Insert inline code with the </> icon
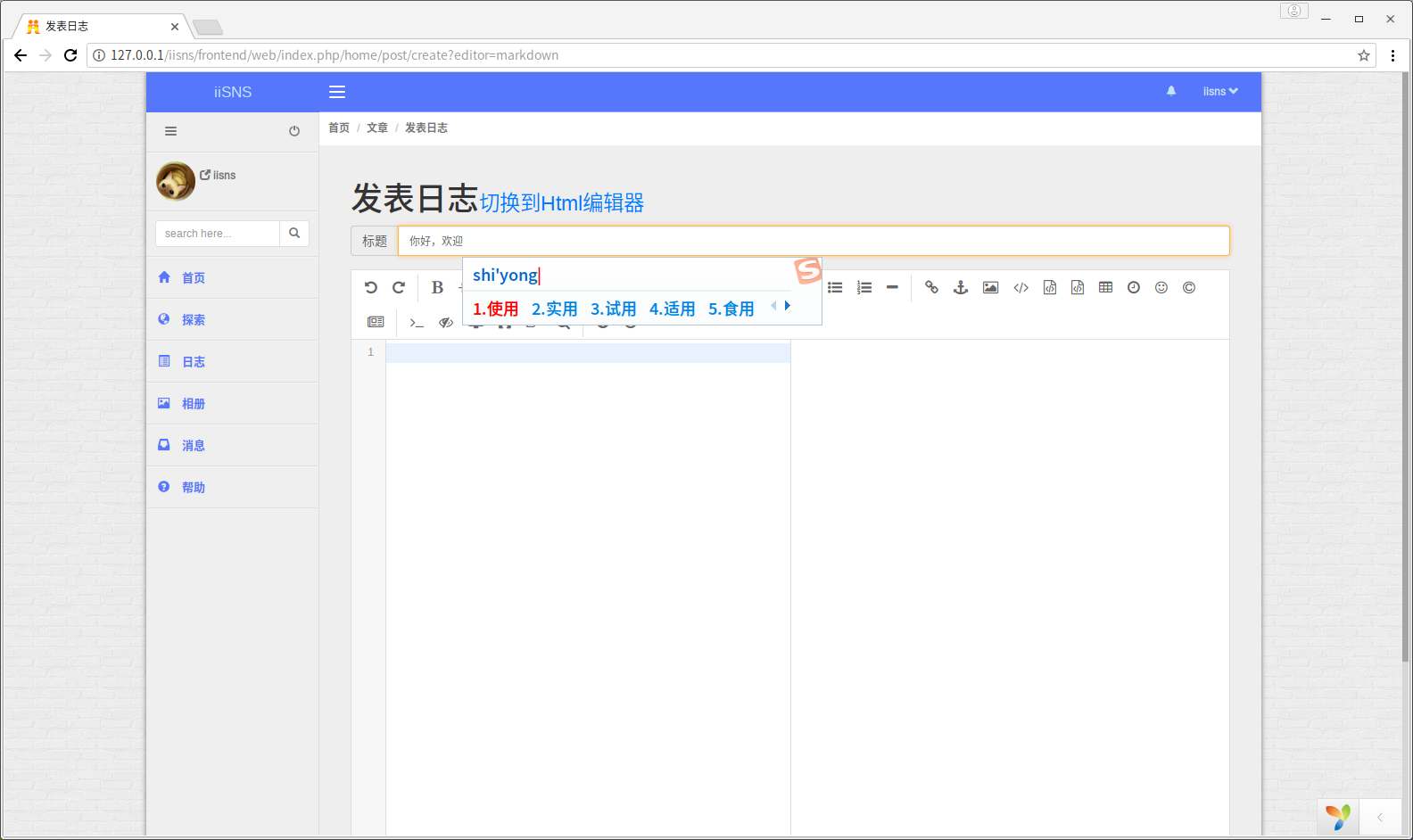 point(1021,287)
